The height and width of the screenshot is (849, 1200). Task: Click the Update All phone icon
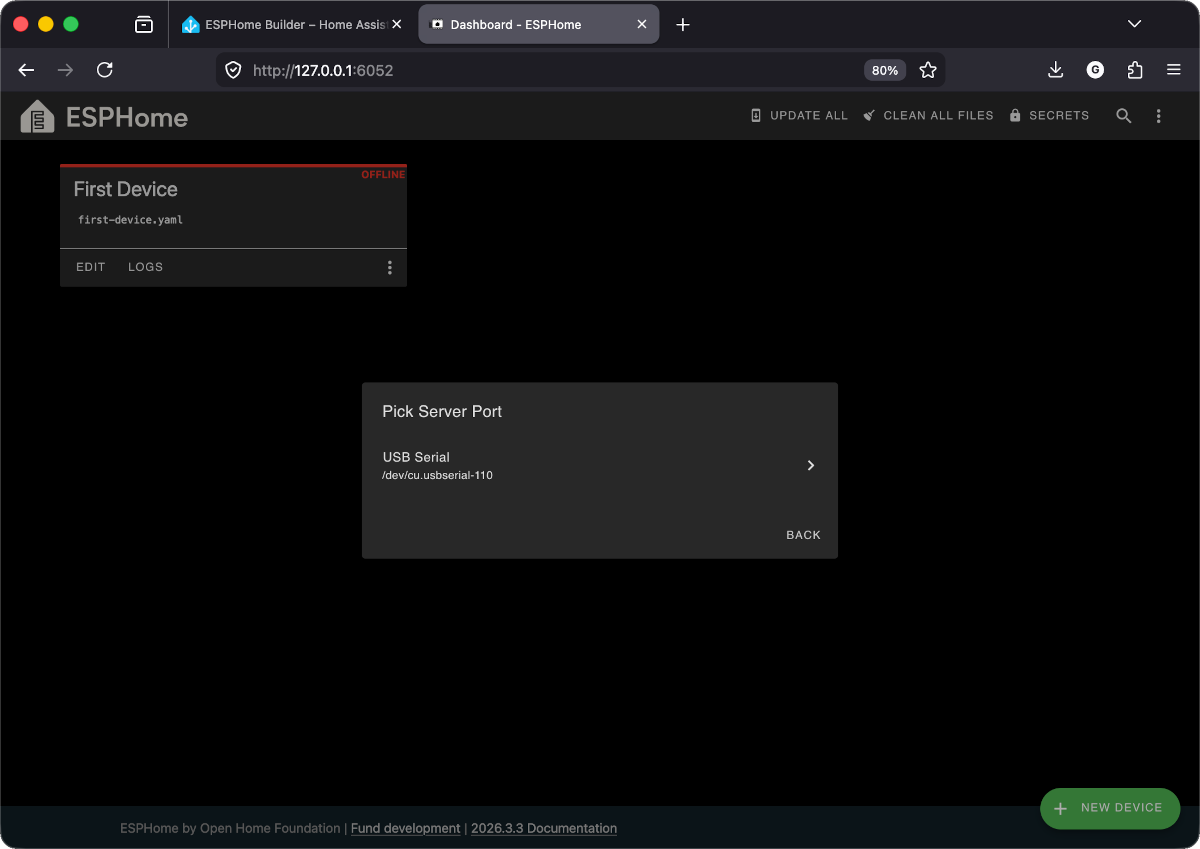click(x=756, y=116)
